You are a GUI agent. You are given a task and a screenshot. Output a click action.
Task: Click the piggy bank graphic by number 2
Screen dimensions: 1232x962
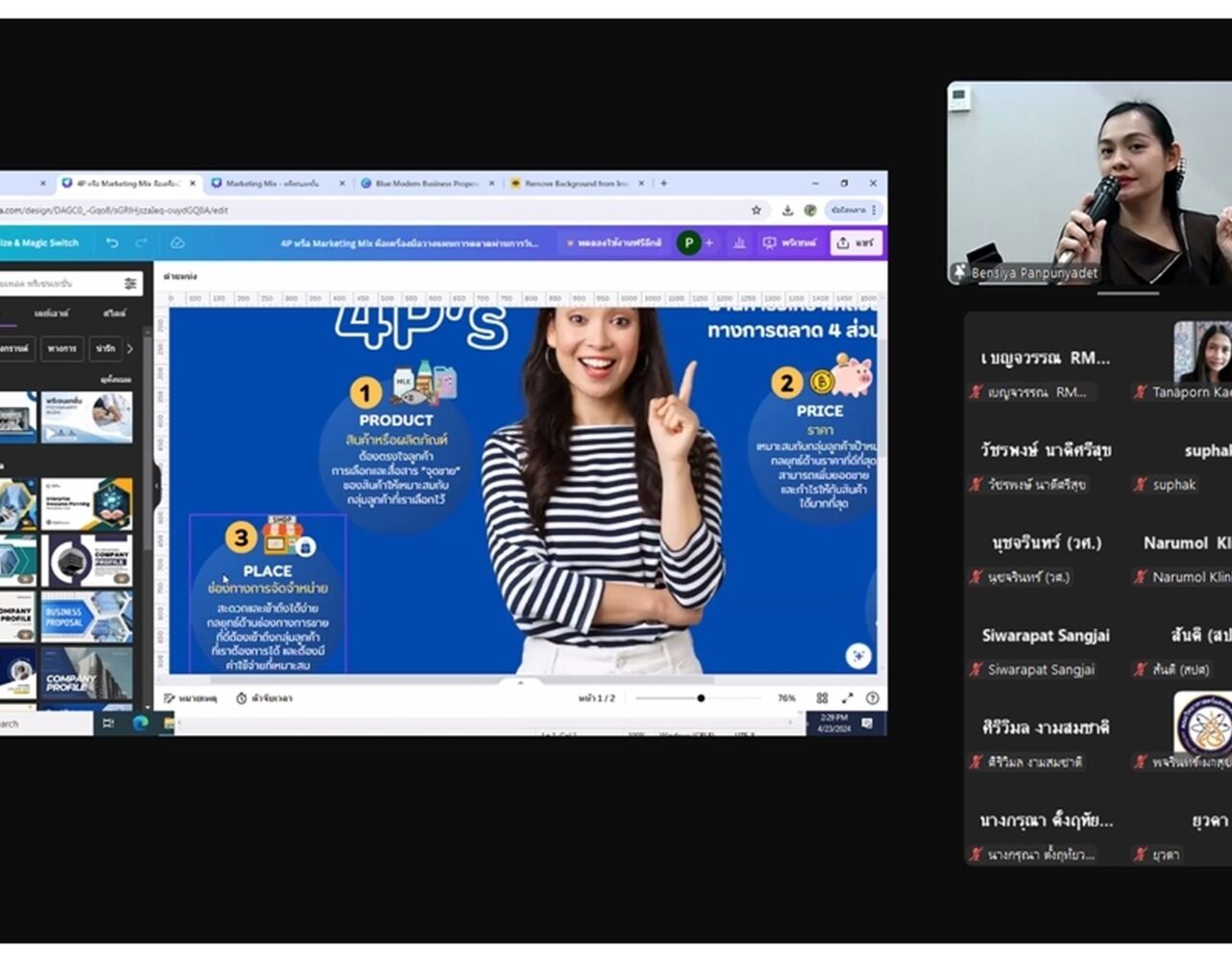(x=852, y=375)
